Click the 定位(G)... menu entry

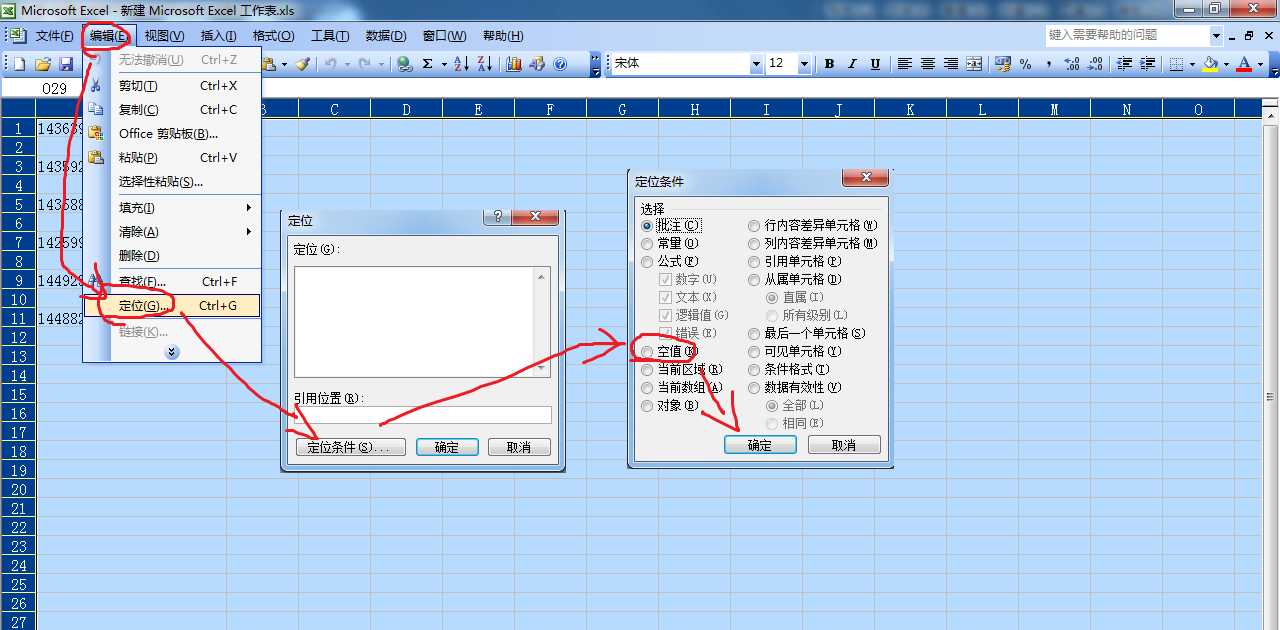pyautogui.click(x=140, y=306)
